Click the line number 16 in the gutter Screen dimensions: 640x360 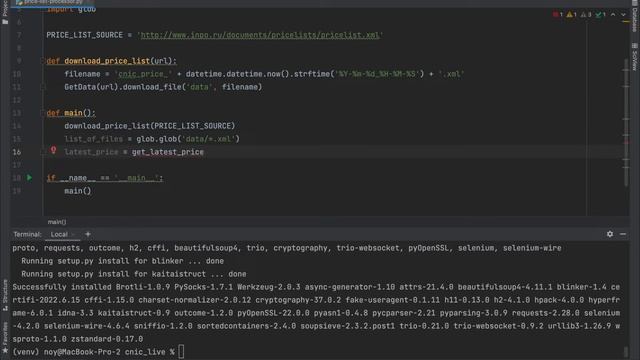point(16,152)
